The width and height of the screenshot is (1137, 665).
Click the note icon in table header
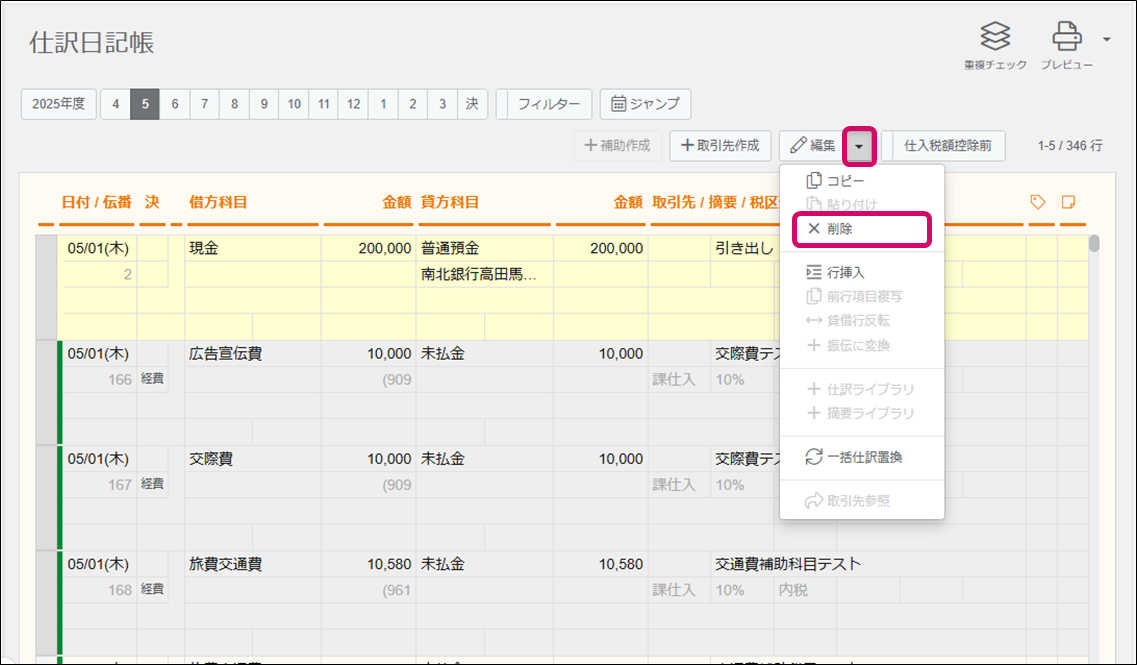1068,202
